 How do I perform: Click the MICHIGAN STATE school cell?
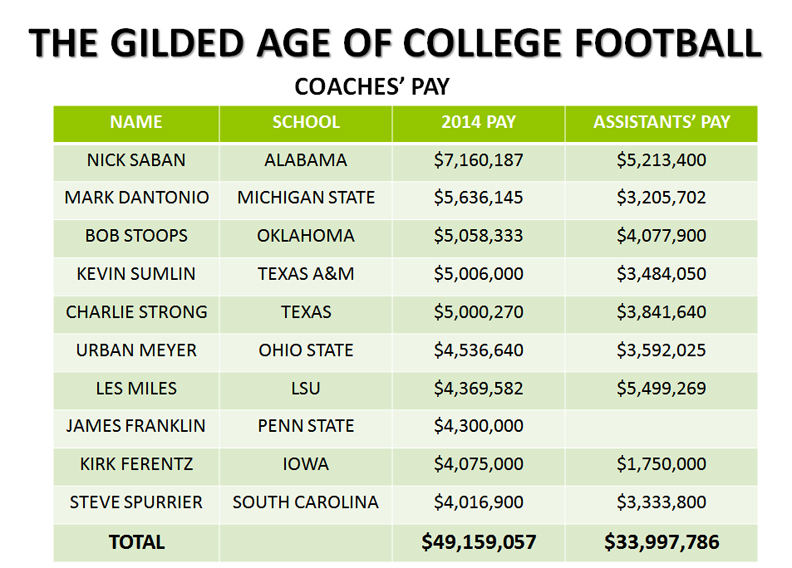(306, 198)
